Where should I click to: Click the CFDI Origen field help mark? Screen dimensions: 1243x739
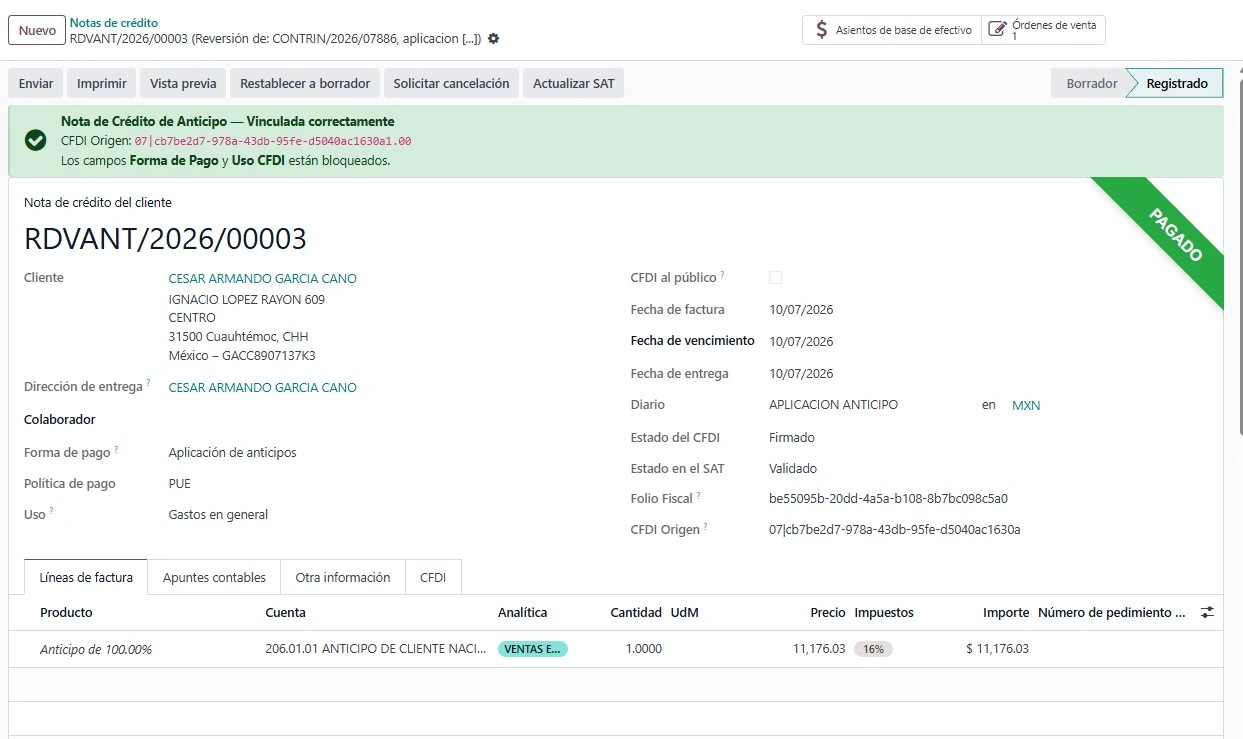point(706,526)
